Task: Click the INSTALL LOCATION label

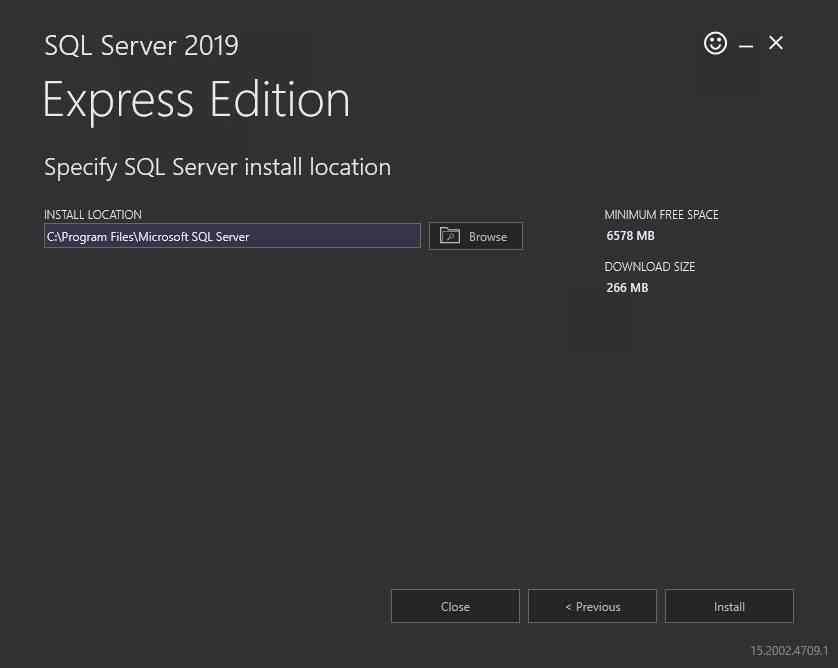Action: pyautogui.click(x=92, y=214)
